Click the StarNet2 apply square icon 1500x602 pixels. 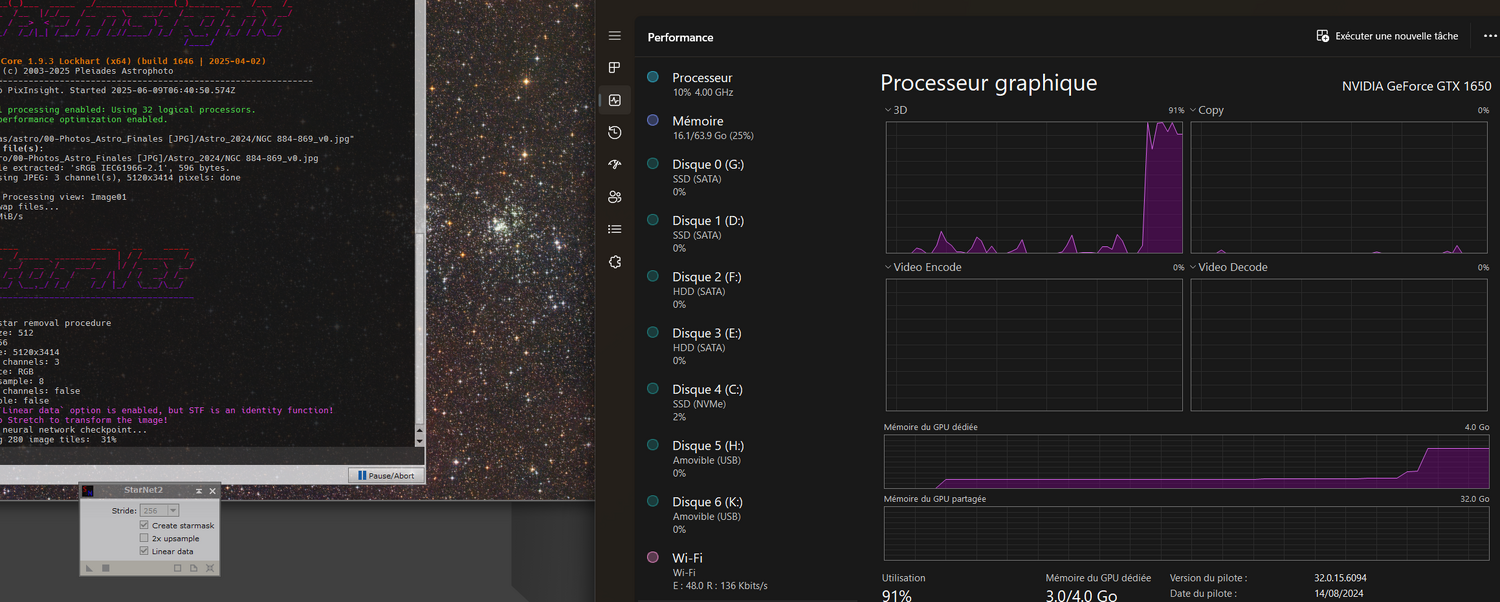105,568
